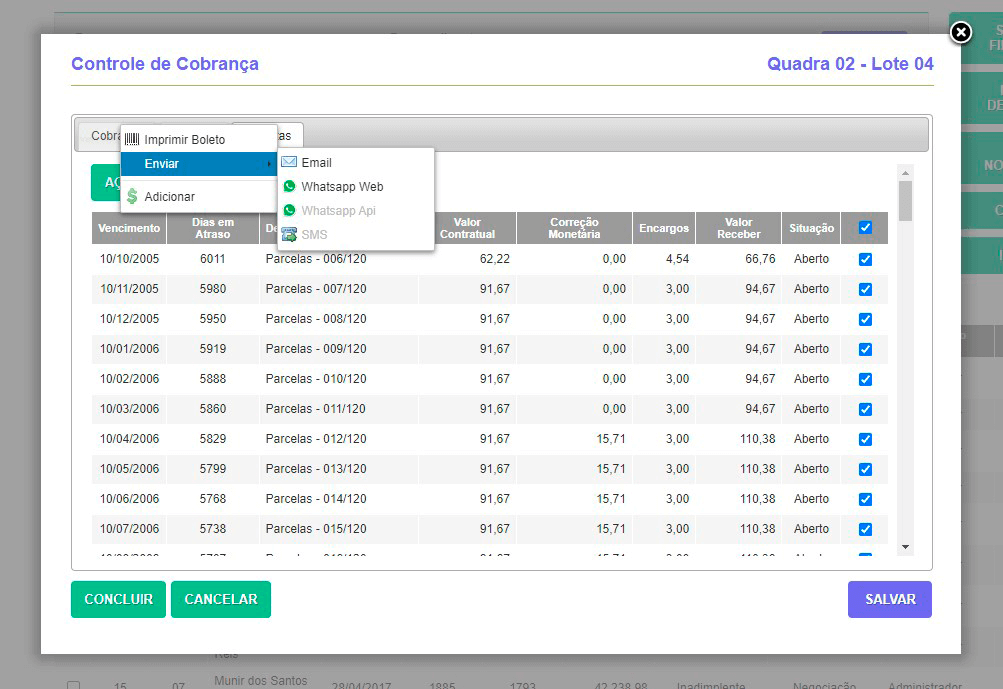Click the SALVAR button

pos(889,599)
